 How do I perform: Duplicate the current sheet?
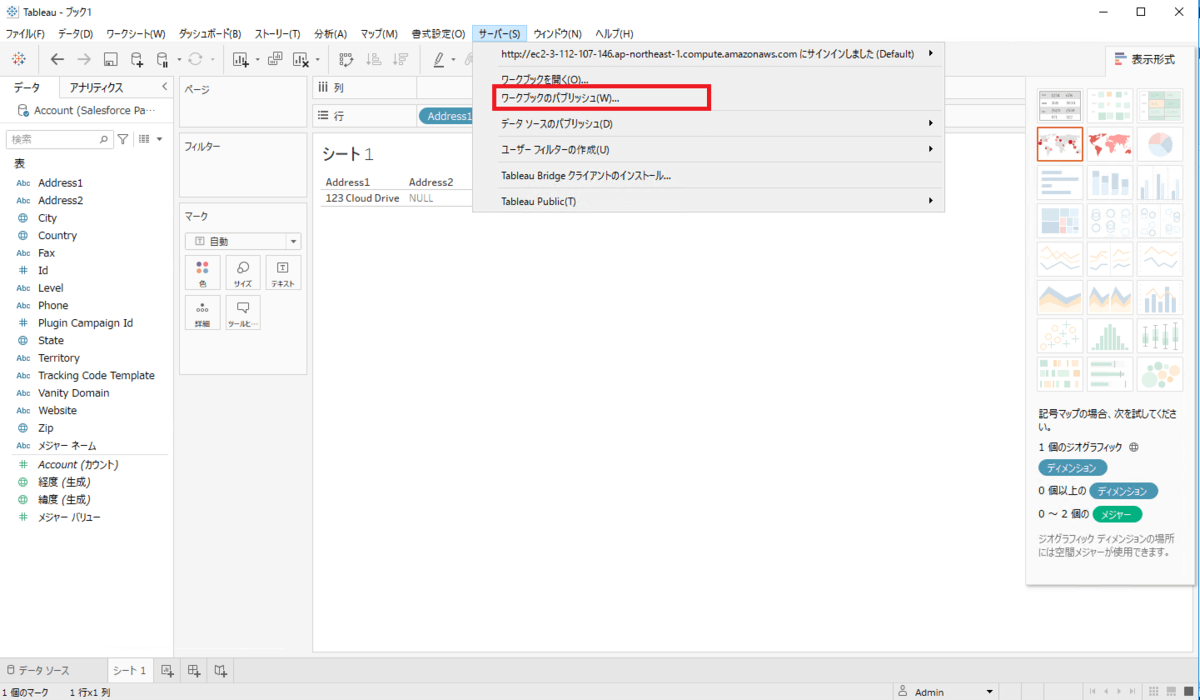pyautogui.click(x=275, y=60)
